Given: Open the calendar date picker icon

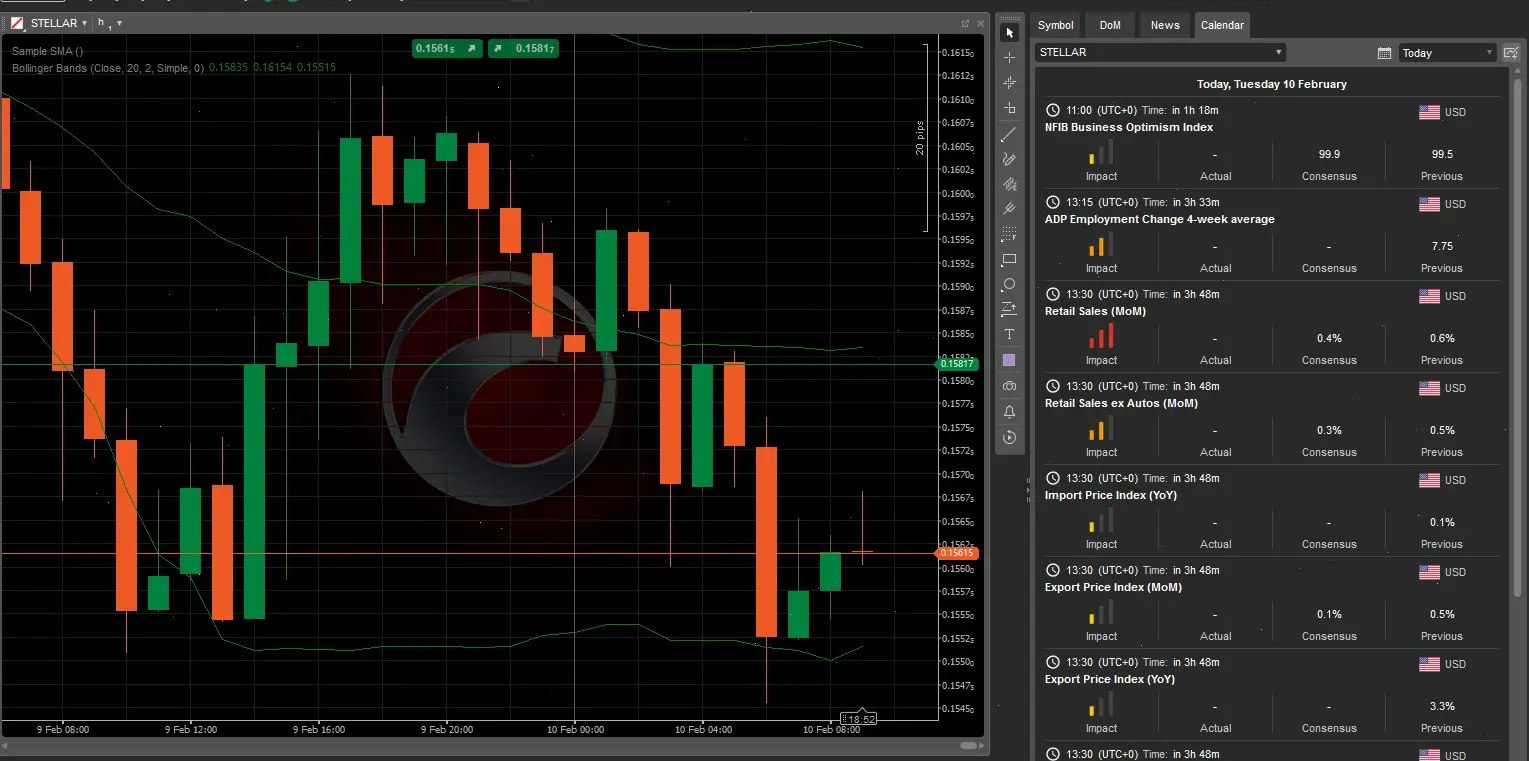Looking at the screenshot, I should click(1384, 52).
